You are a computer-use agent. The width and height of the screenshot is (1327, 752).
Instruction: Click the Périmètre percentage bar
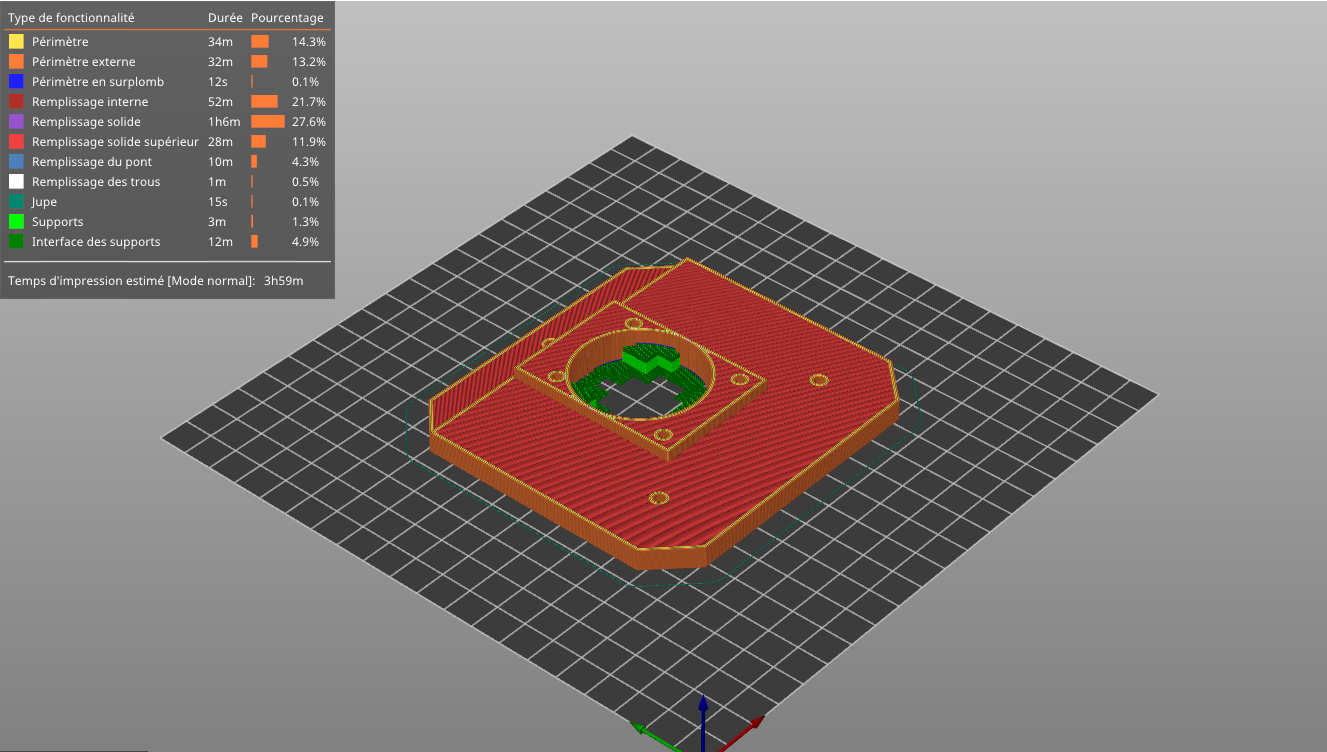(260, 42)
